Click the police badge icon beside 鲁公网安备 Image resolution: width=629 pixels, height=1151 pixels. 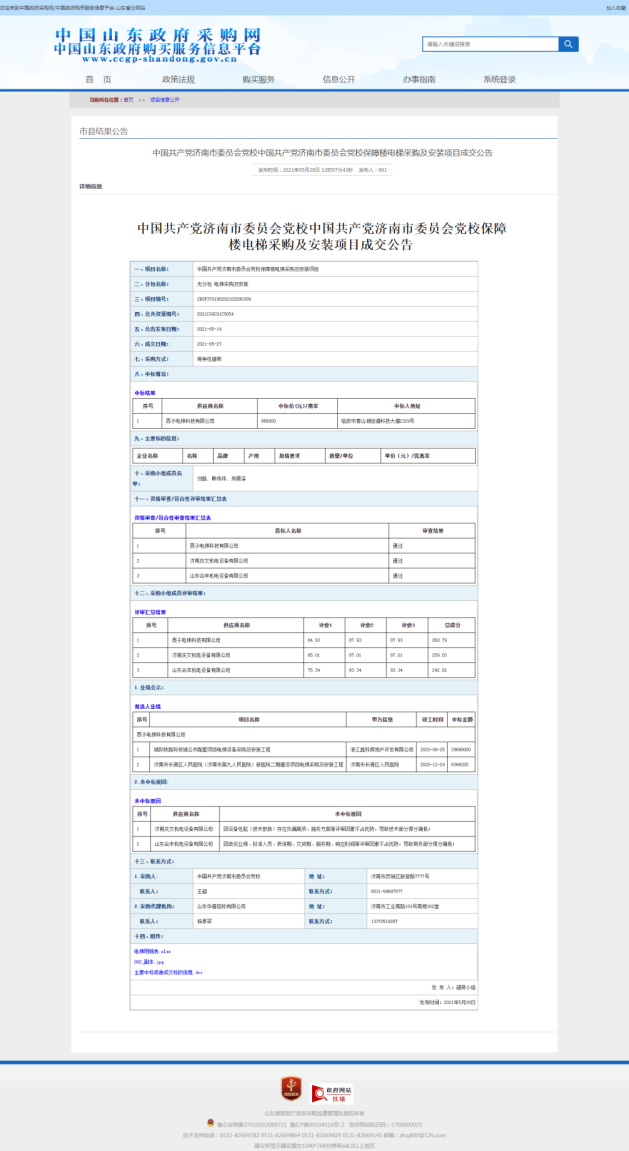click(x=211, y=1123)
